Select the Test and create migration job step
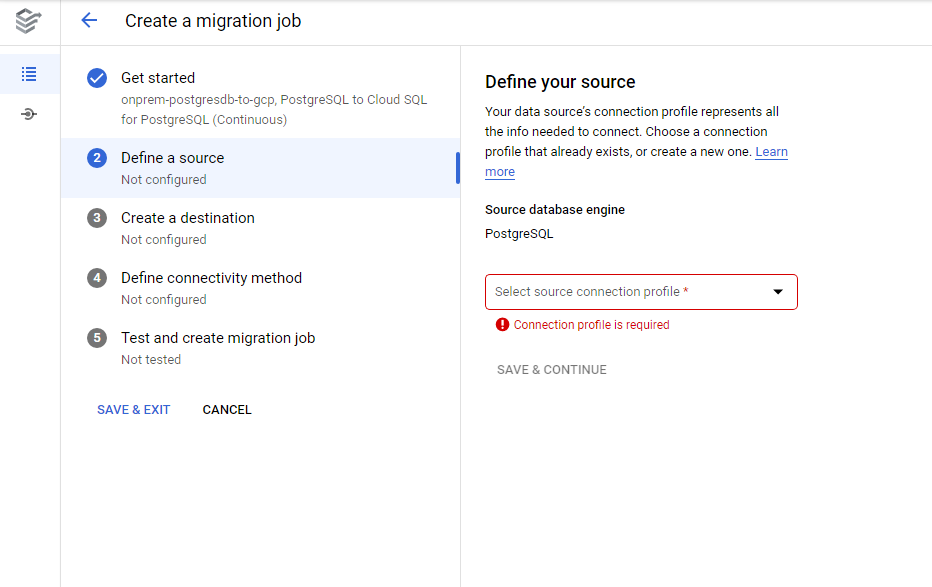This screenshot has height=587, width=932. coord(217,338)
